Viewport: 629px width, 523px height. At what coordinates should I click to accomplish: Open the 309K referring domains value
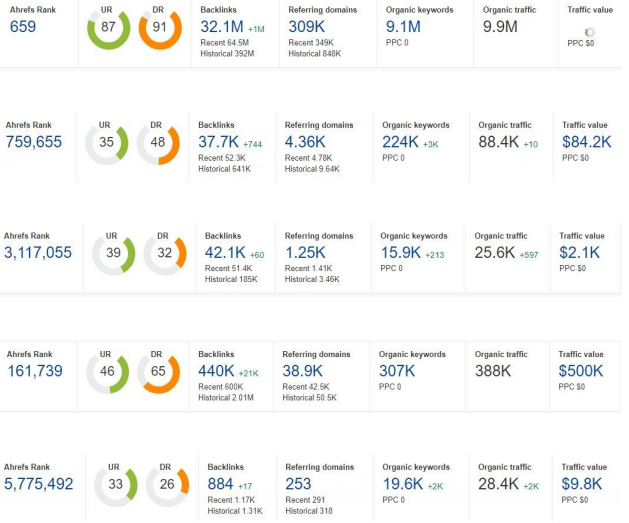click(306, 27)
